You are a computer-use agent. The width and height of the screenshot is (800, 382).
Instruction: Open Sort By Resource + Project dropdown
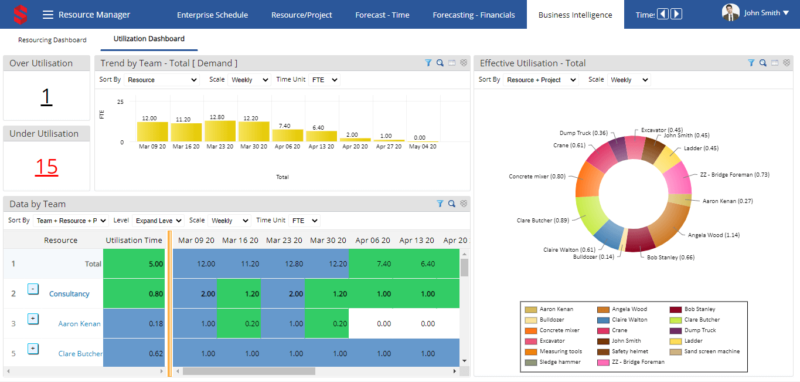(541, 80)
